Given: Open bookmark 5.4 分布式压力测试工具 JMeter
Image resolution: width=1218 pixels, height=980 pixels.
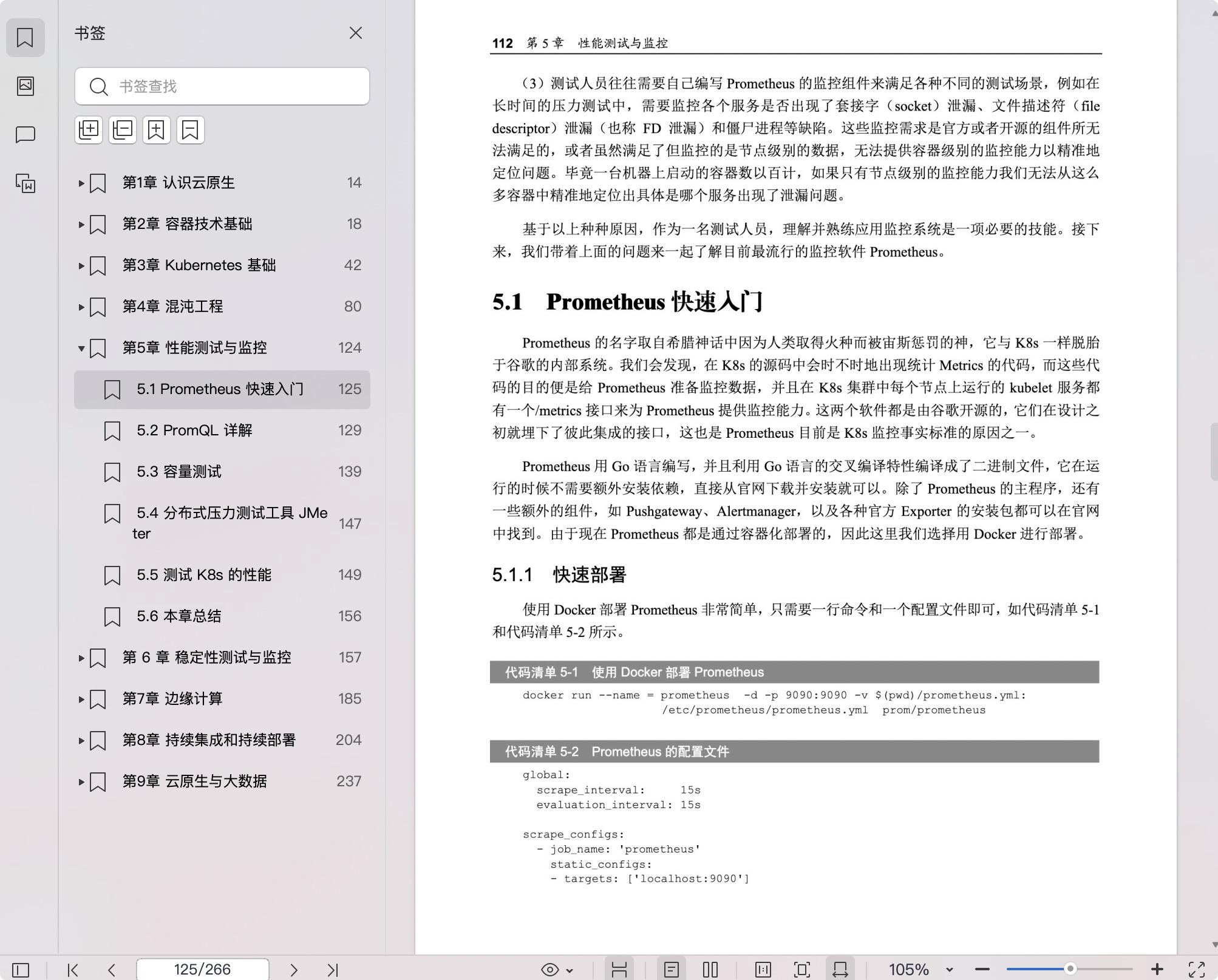Looking at the screenshot, I should coord(222,523).
